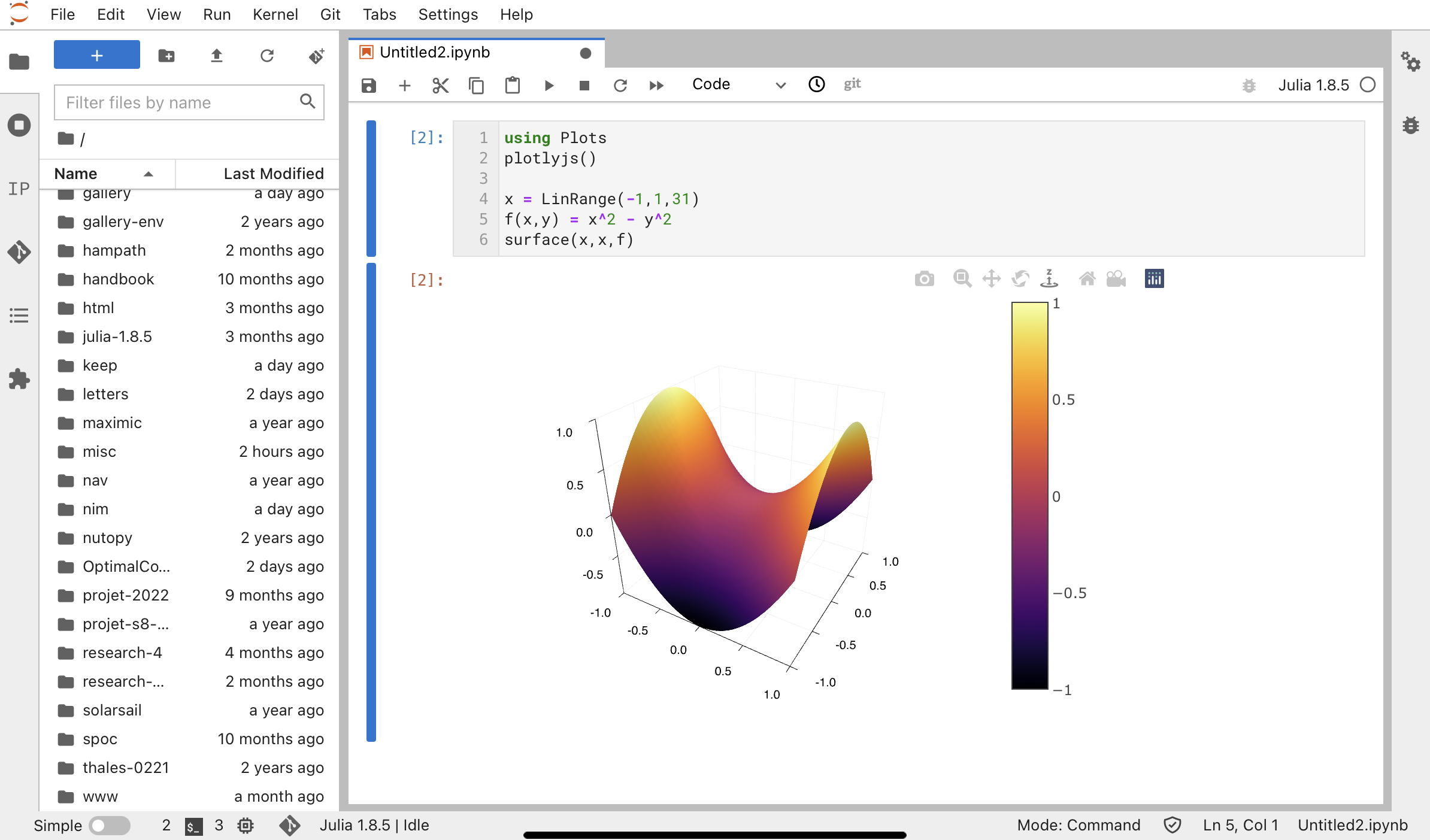
Task: Click the git toolbar button
Action: [x=852, y=84]
